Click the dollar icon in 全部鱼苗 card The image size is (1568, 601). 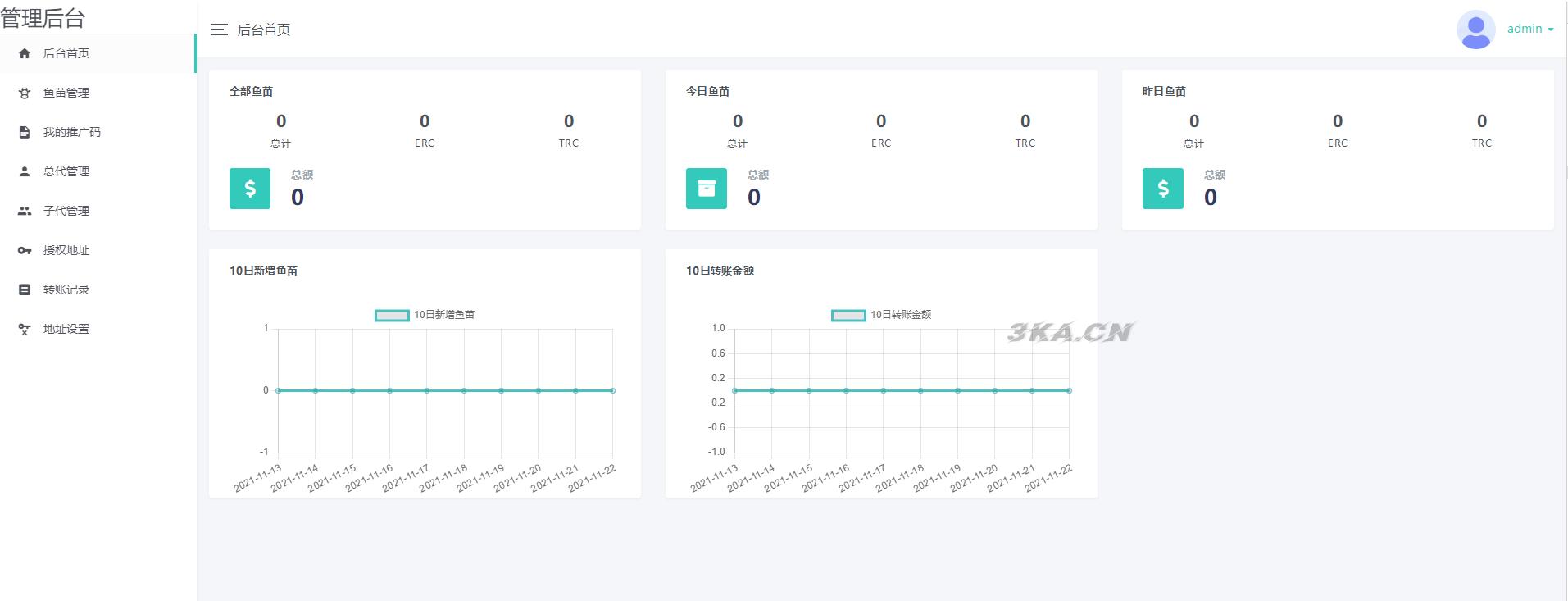pyautogui.click(x=250, y=189)
